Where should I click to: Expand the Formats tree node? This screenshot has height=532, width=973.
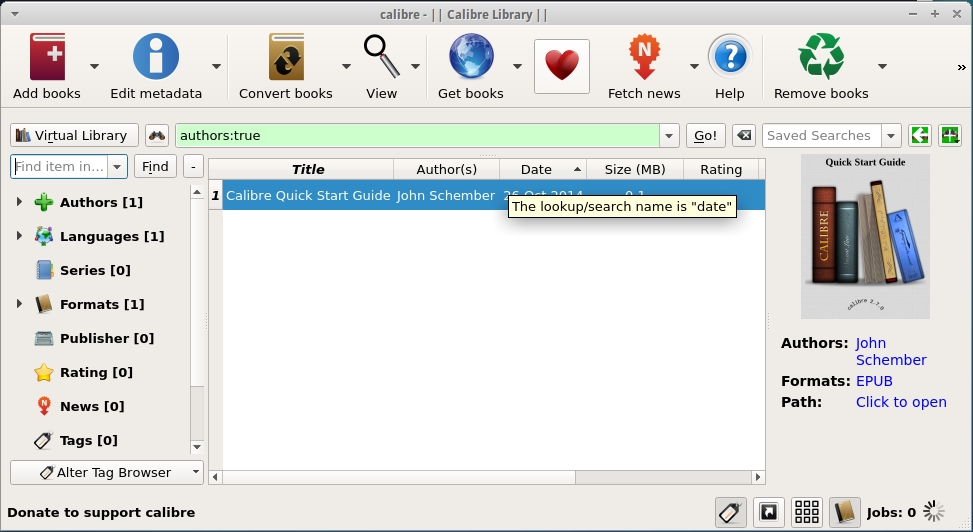pyautogui.click(x=19, y=304)
